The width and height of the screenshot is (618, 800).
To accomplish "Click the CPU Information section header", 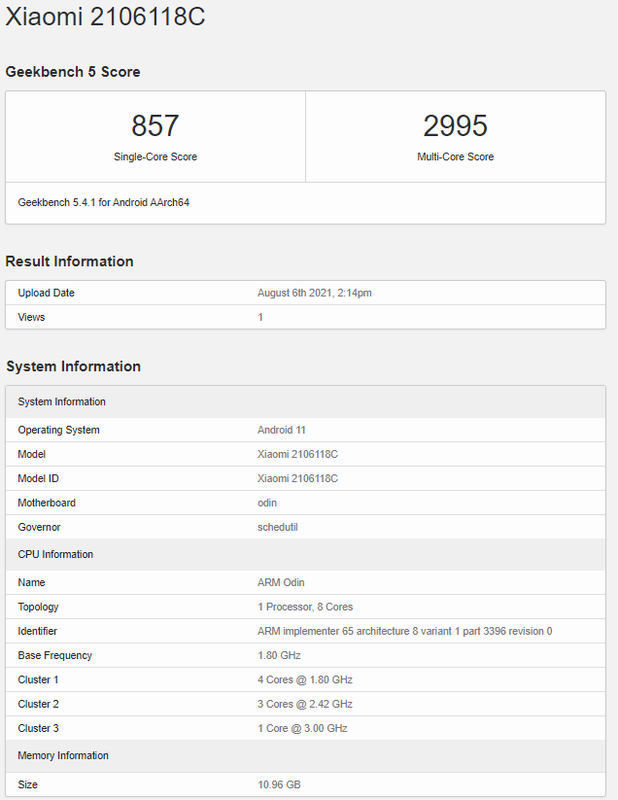I will [x=55, y=554].
